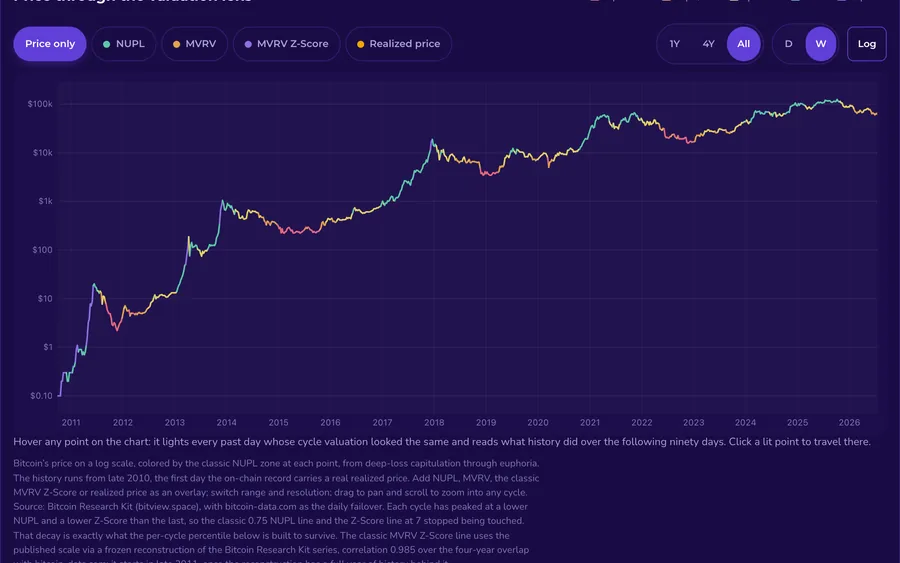Click the 2020 year label
The height and width of the screenshot is (563, 900).
tap(538, 422)
